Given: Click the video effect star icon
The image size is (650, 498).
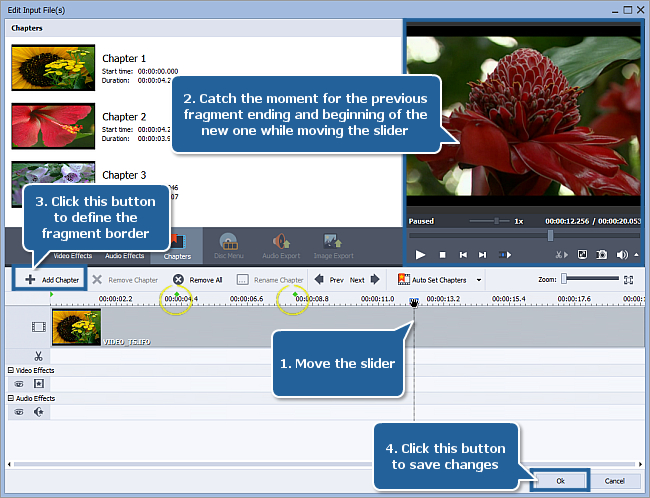Looking at the screenshot, I should point(39,384).
